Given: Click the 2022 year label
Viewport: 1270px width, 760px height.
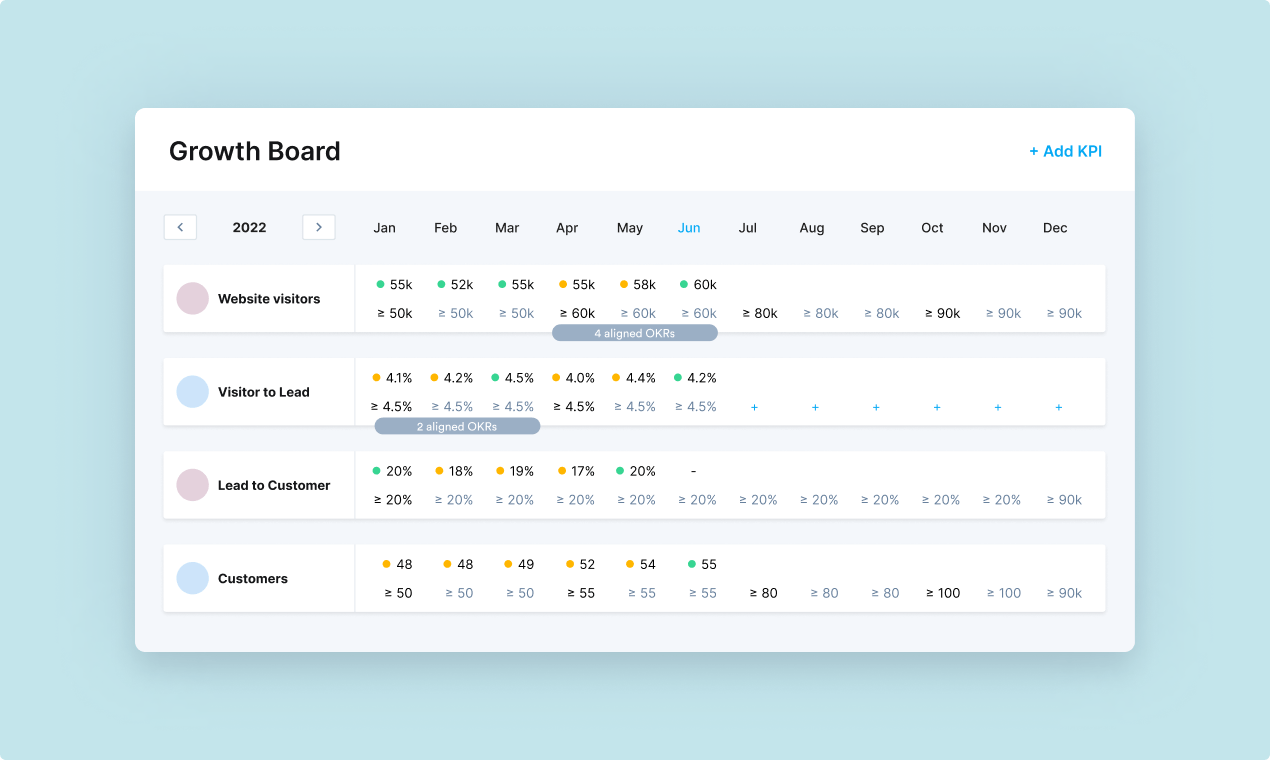Looking at the screenshot, I should coord(250,227).
